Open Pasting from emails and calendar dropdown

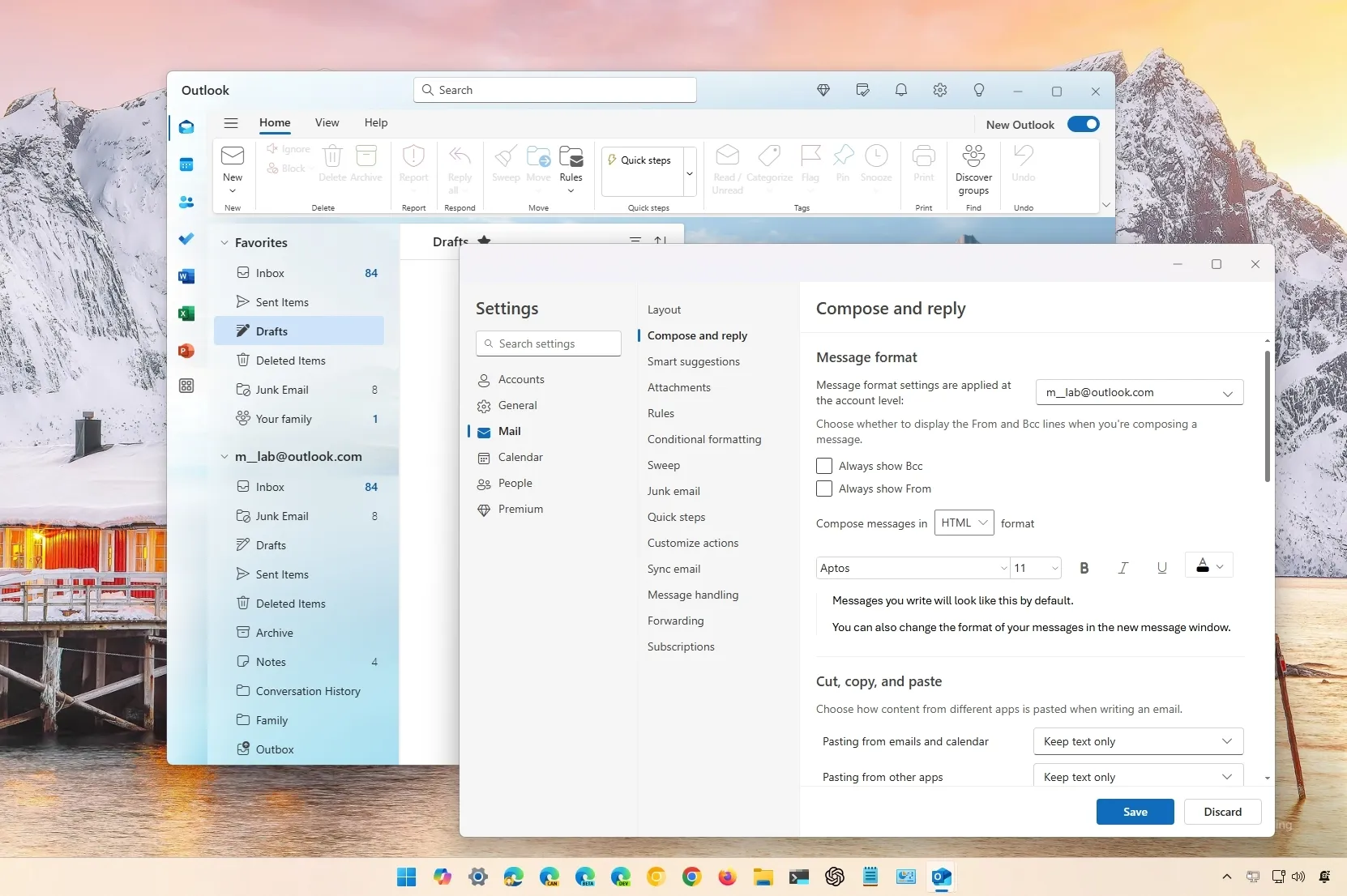(x=1138, y=741)
